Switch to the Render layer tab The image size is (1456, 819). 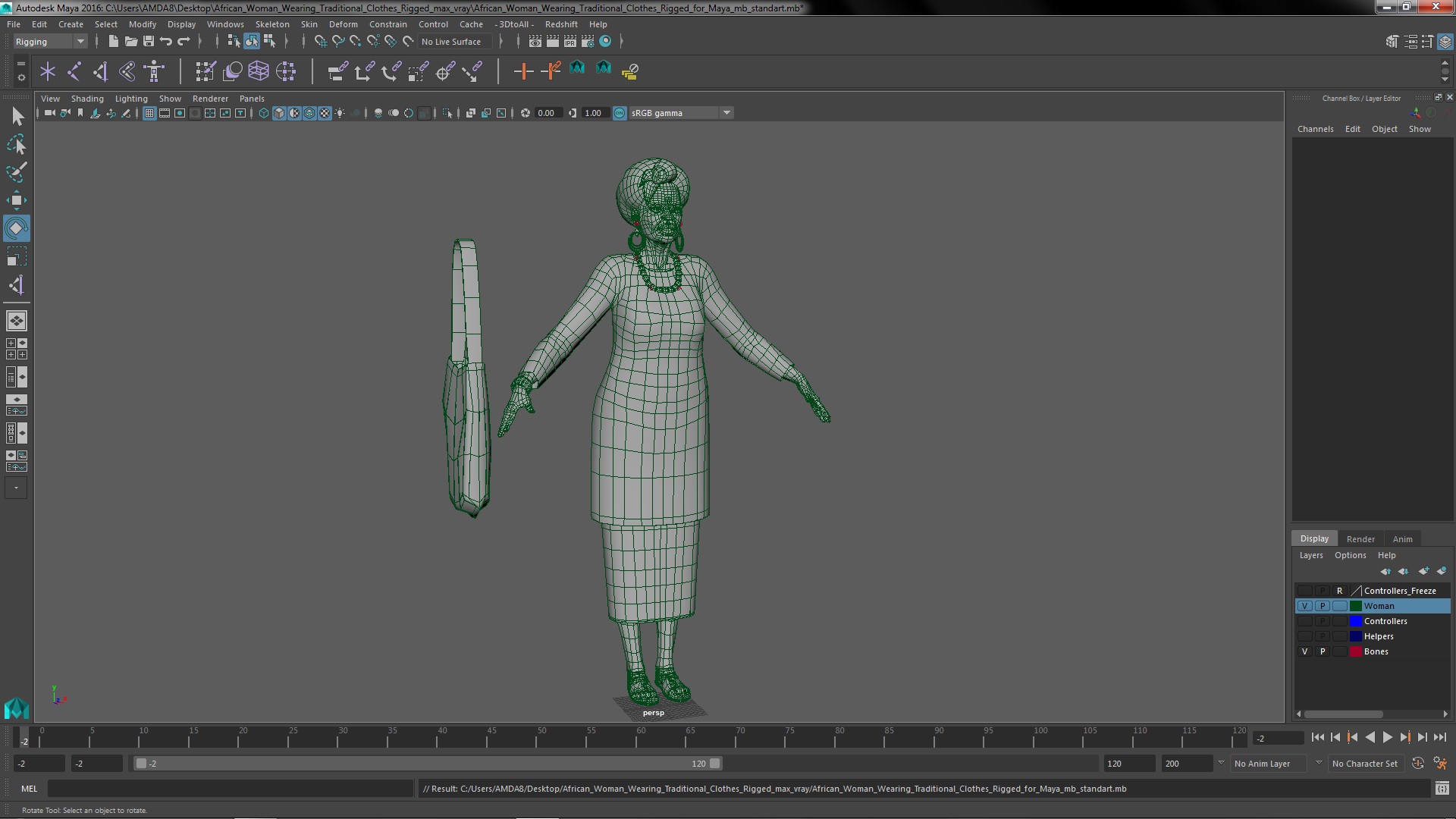pos(1360,539)
